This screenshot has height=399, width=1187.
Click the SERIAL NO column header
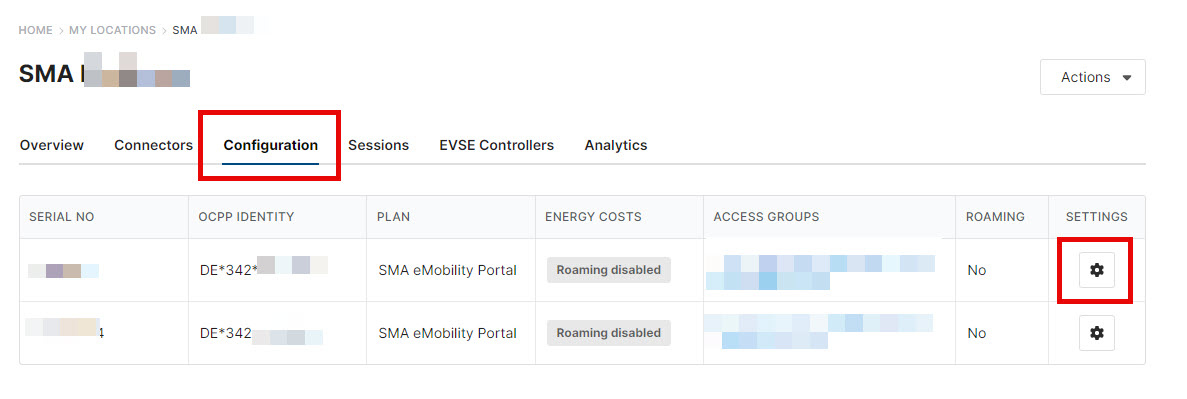(x=61, y=217)
